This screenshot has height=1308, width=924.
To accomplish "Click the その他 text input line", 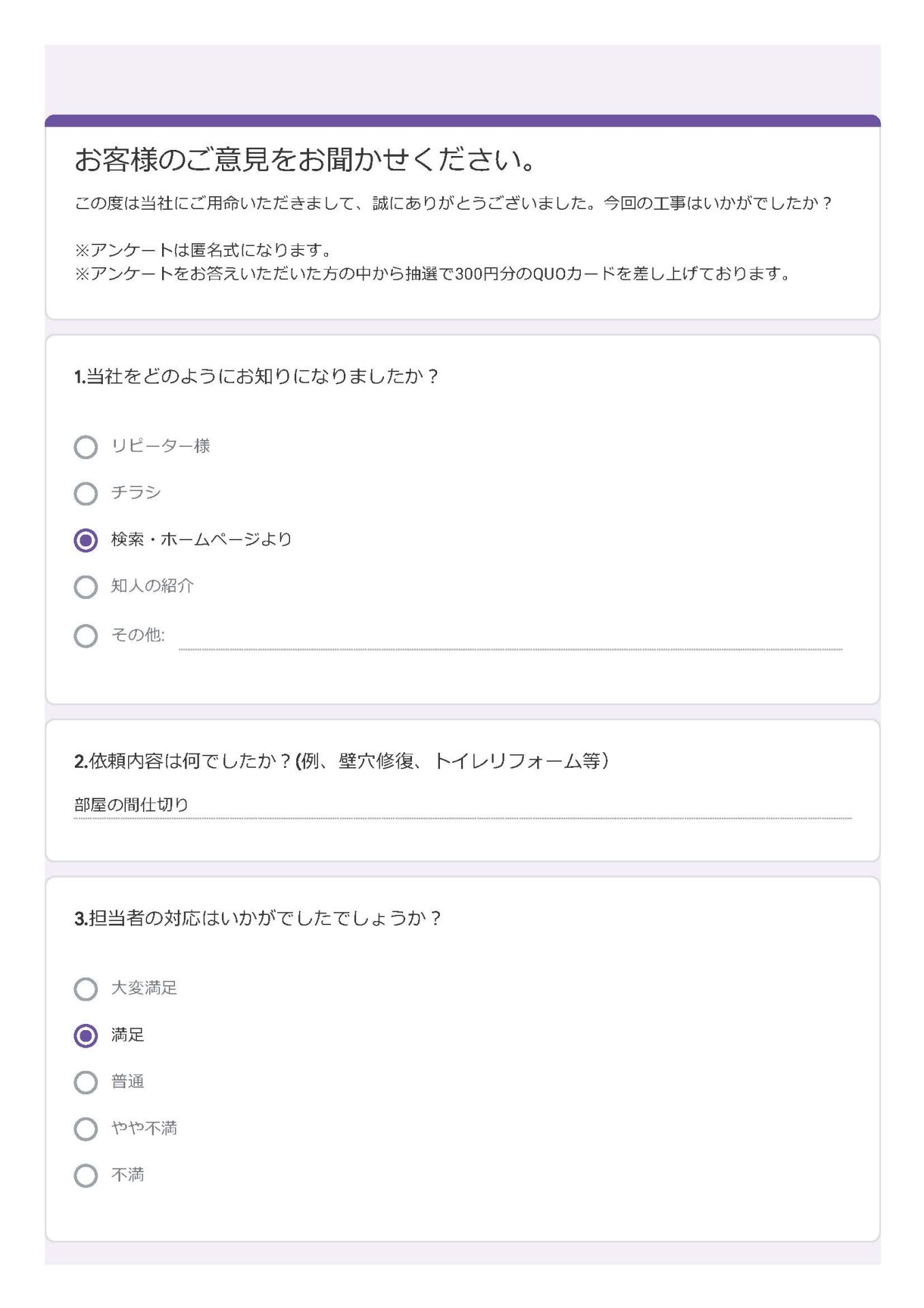I will (x=511, y=639).
